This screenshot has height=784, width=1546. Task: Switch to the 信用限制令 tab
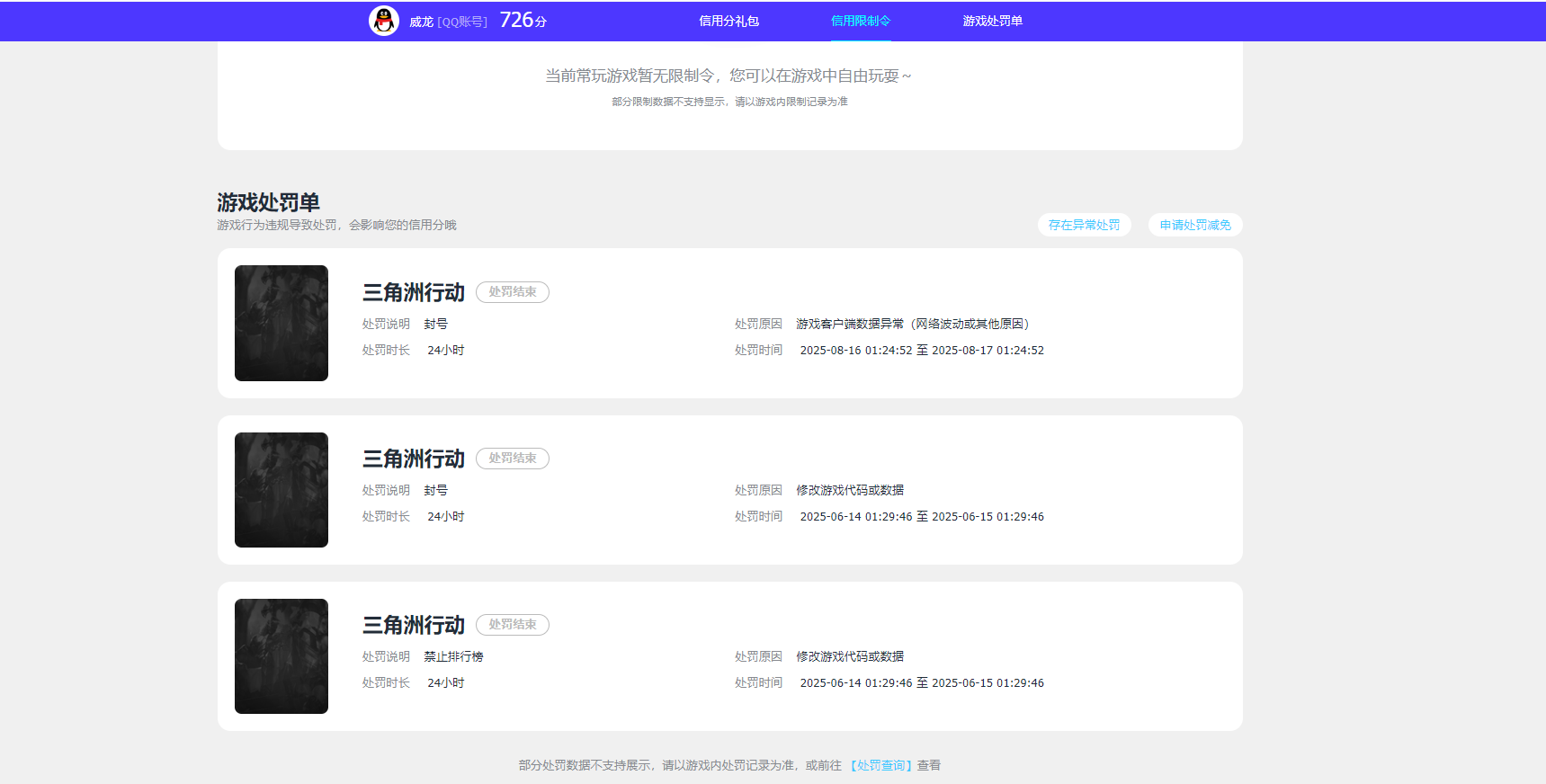tap(861, 21)
